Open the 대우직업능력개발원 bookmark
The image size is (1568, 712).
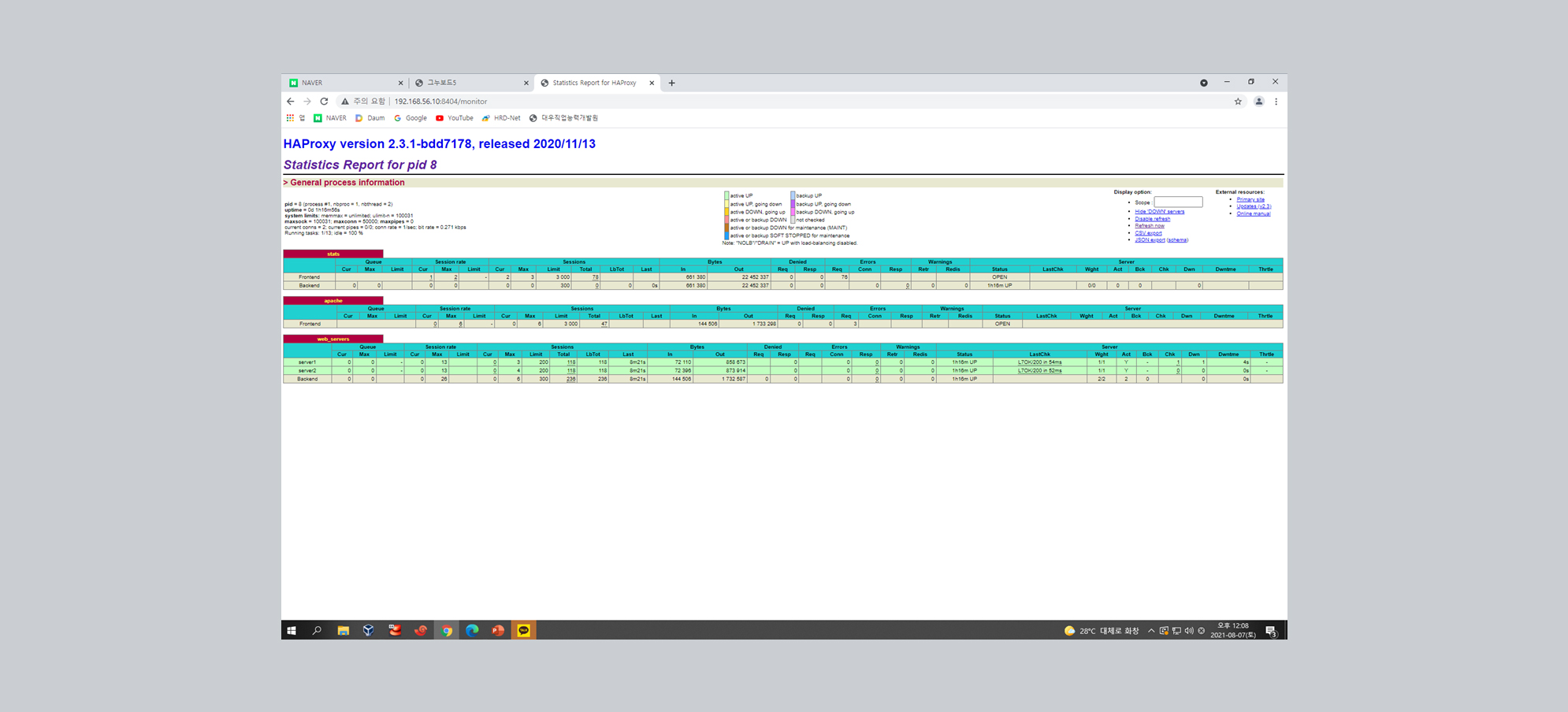pyautogui.click(x=563, y=118)
